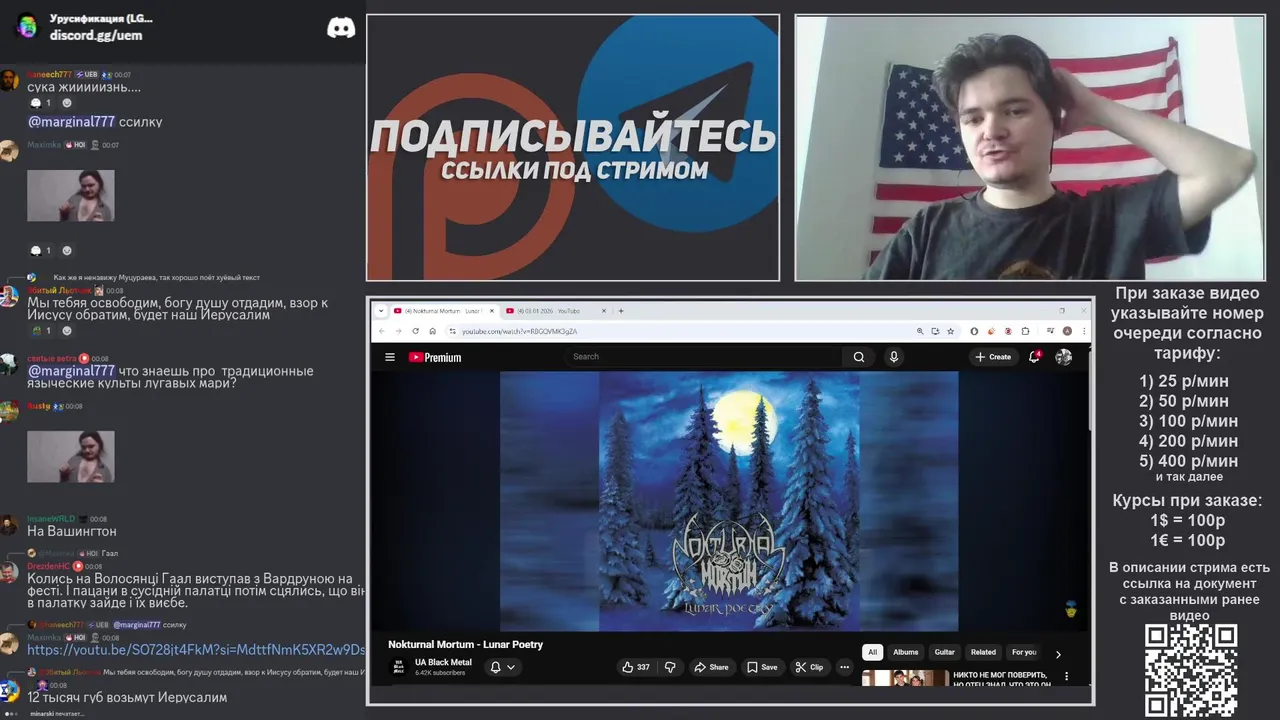1280x720 pixels.
Task: Click the "6.42K subscribers" text
Action: [439, 673]
